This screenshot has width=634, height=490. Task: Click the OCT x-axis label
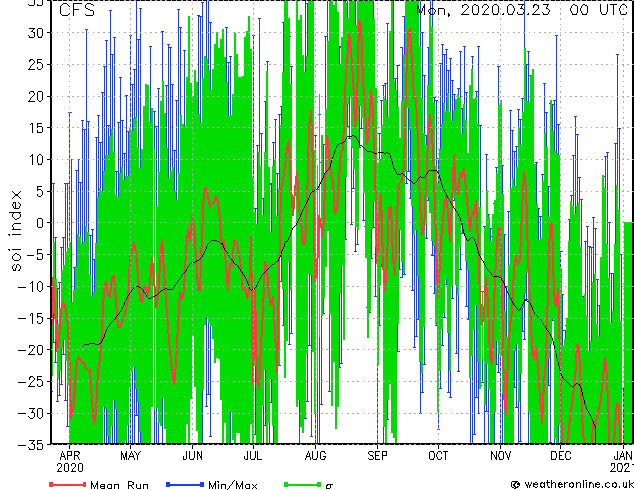(438, 456)
